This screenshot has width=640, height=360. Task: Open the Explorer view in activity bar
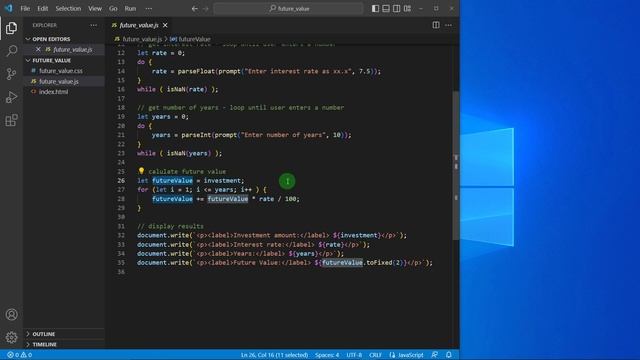tap(11, 28)
